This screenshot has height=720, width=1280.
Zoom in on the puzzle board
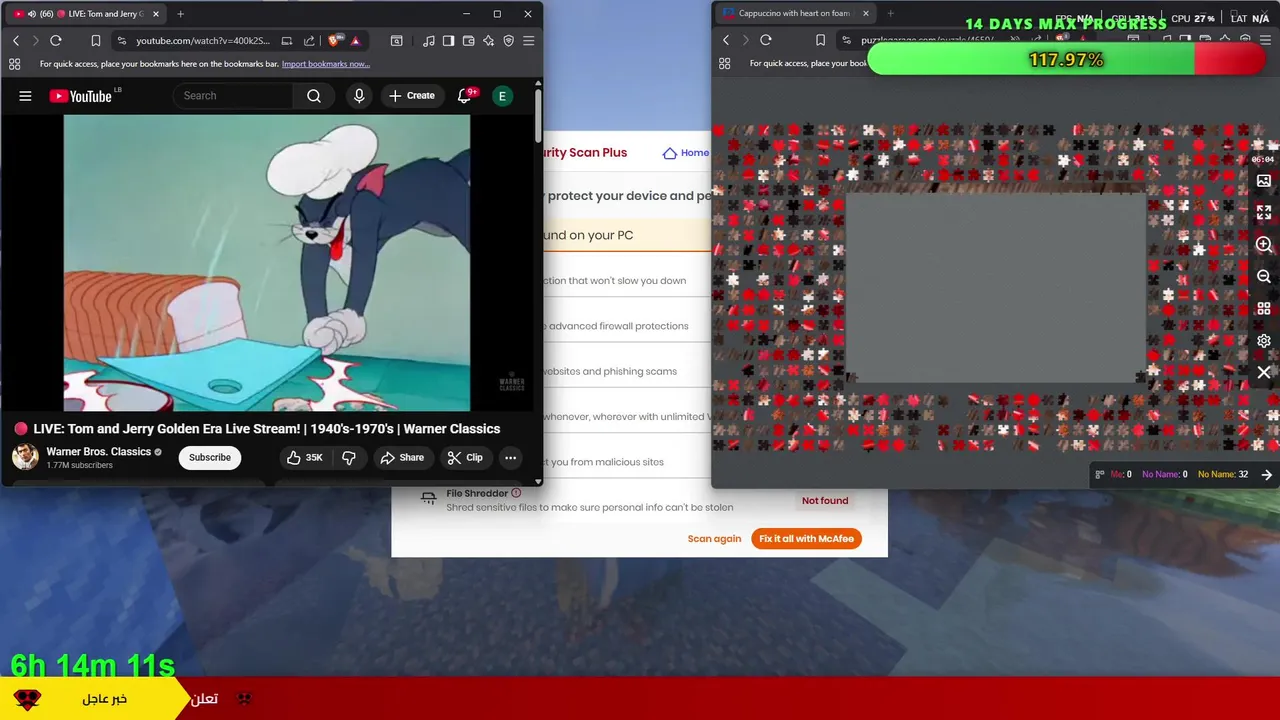[1264, 245]
